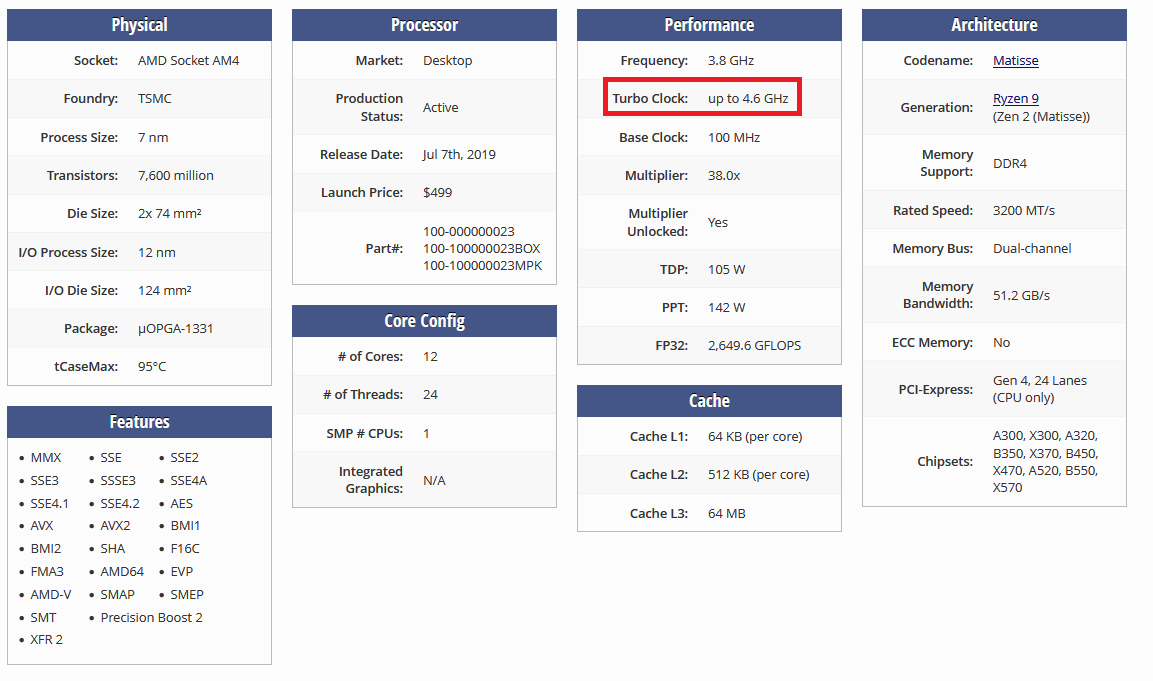Image resolution: width=1153 pixels, height=681 pixels.
Task: Select the '38.0x' multiplier value
Action: (724, 176)
